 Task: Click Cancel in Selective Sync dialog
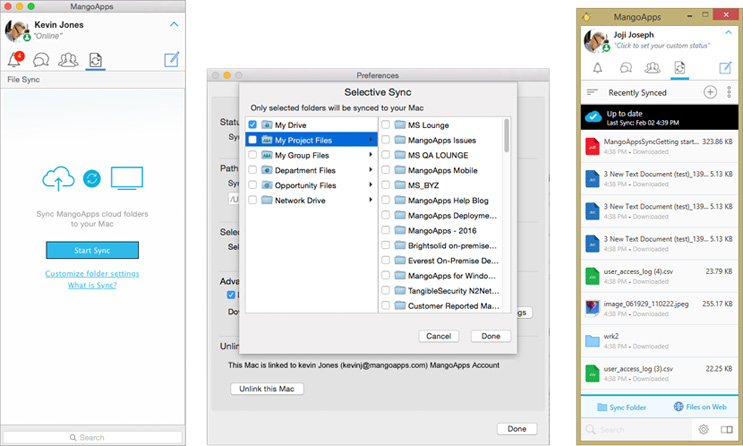click(x=439, y=336)
